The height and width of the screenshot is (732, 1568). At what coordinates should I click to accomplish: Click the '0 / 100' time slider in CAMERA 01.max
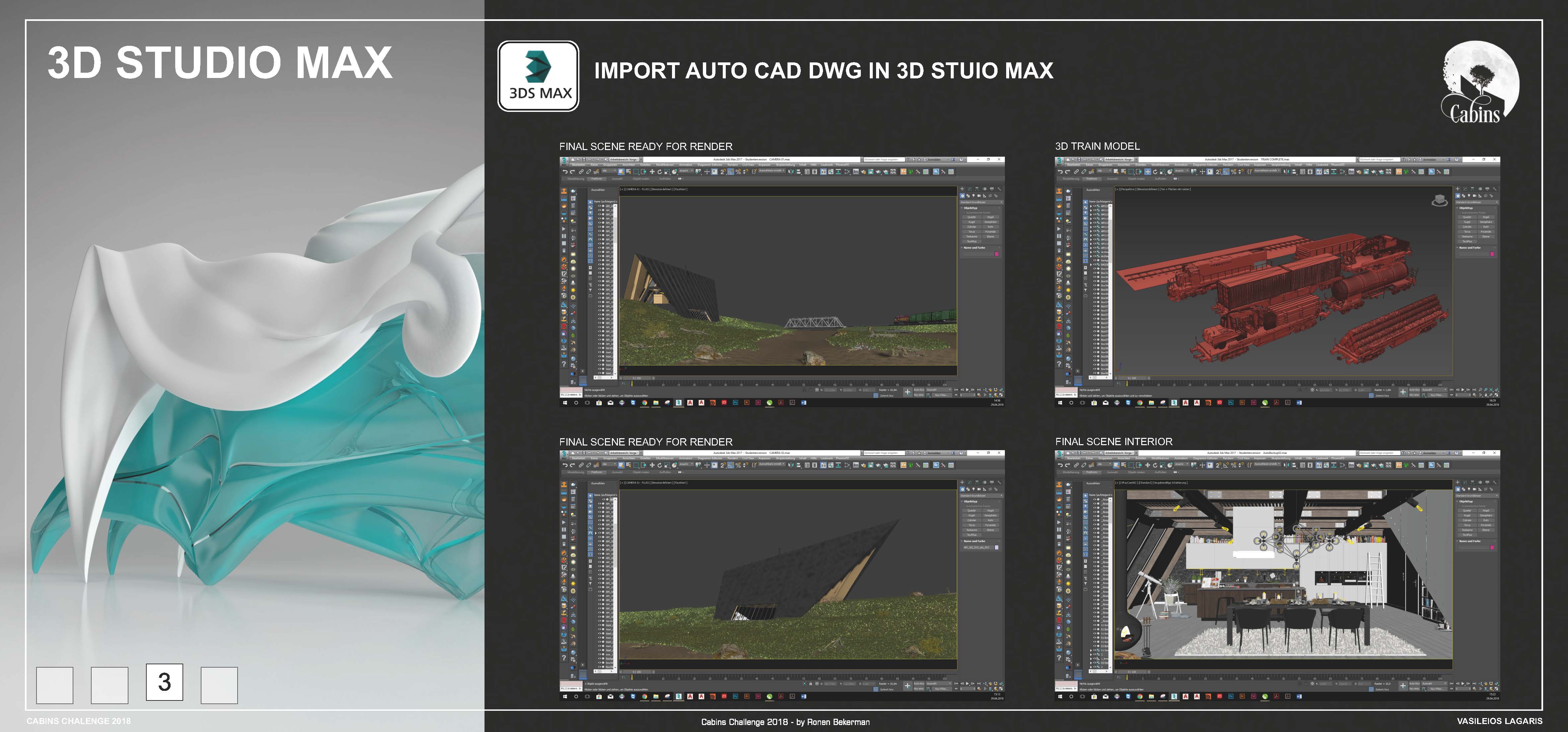637,378
